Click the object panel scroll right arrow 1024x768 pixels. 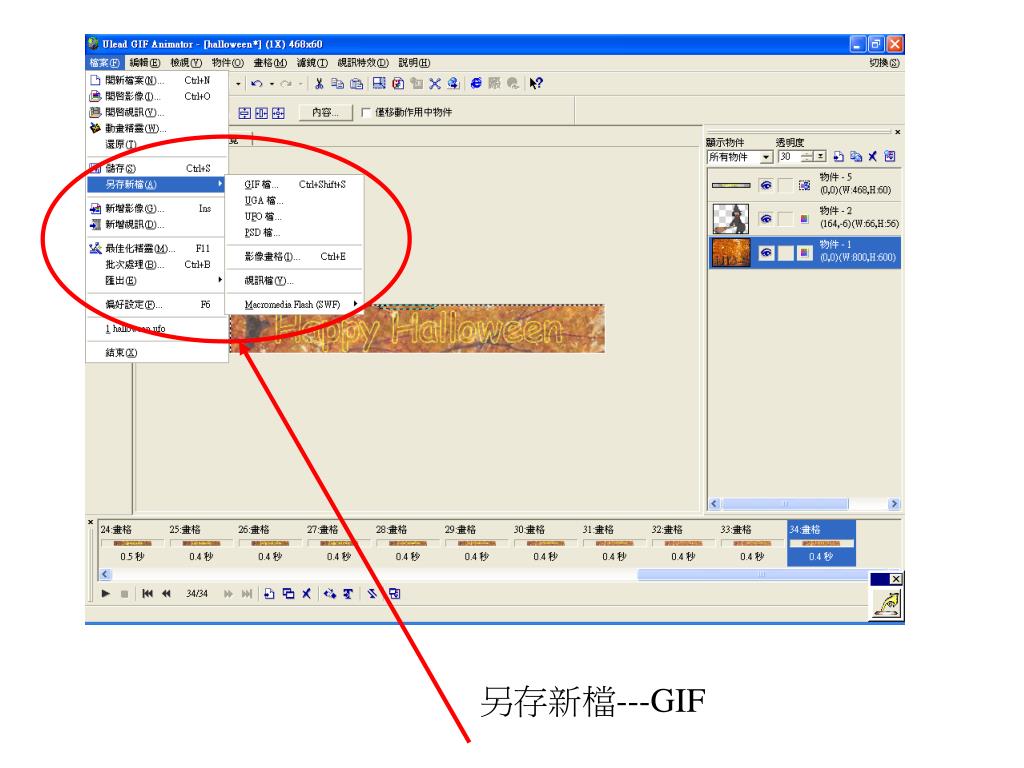[894, 504]
